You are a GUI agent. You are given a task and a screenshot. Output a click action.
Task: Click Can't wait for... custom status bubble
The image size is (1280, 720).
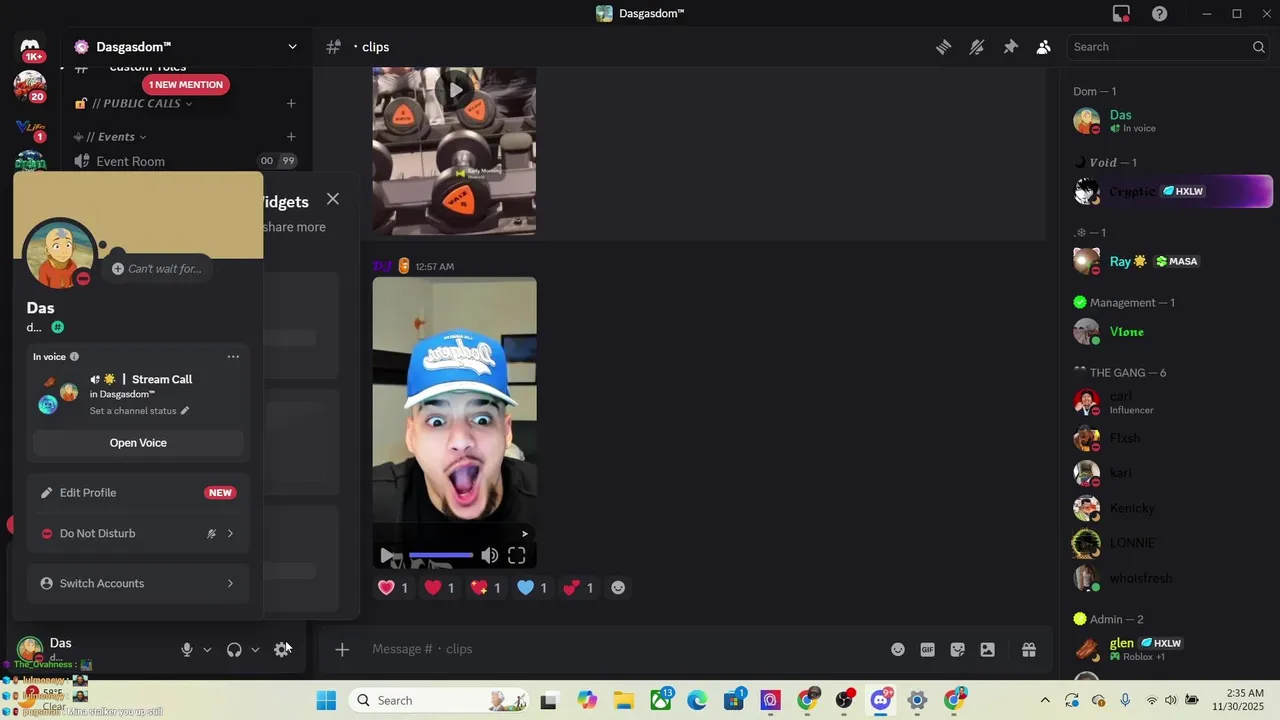click(156, 268)
